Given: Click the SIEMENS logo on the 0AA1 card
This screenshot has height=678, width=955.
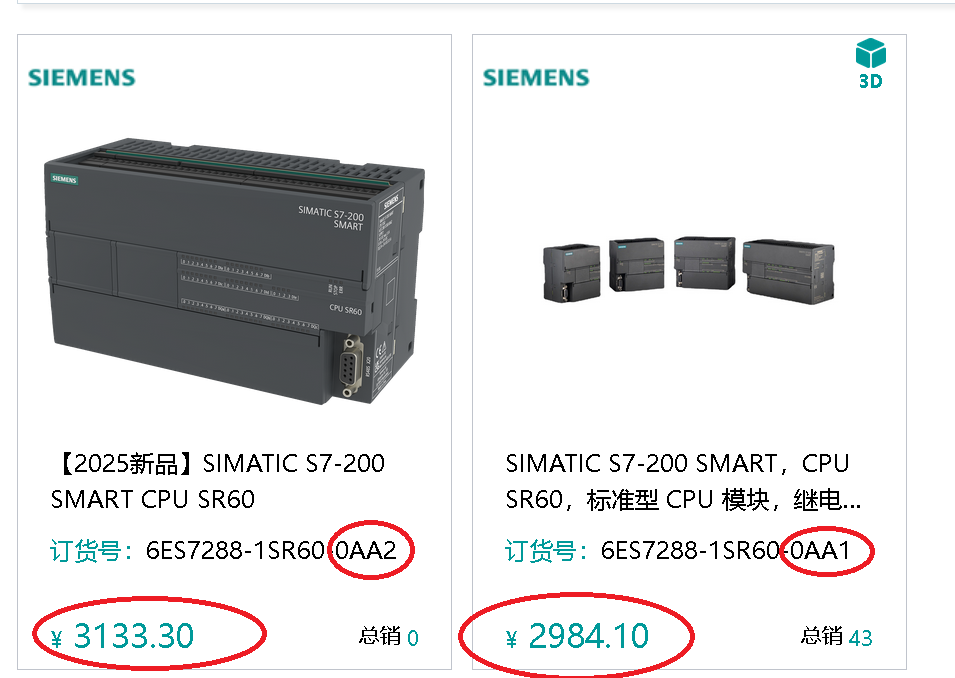Looking at the screenshot, I should pyautogui.click(x=536, y=78).
